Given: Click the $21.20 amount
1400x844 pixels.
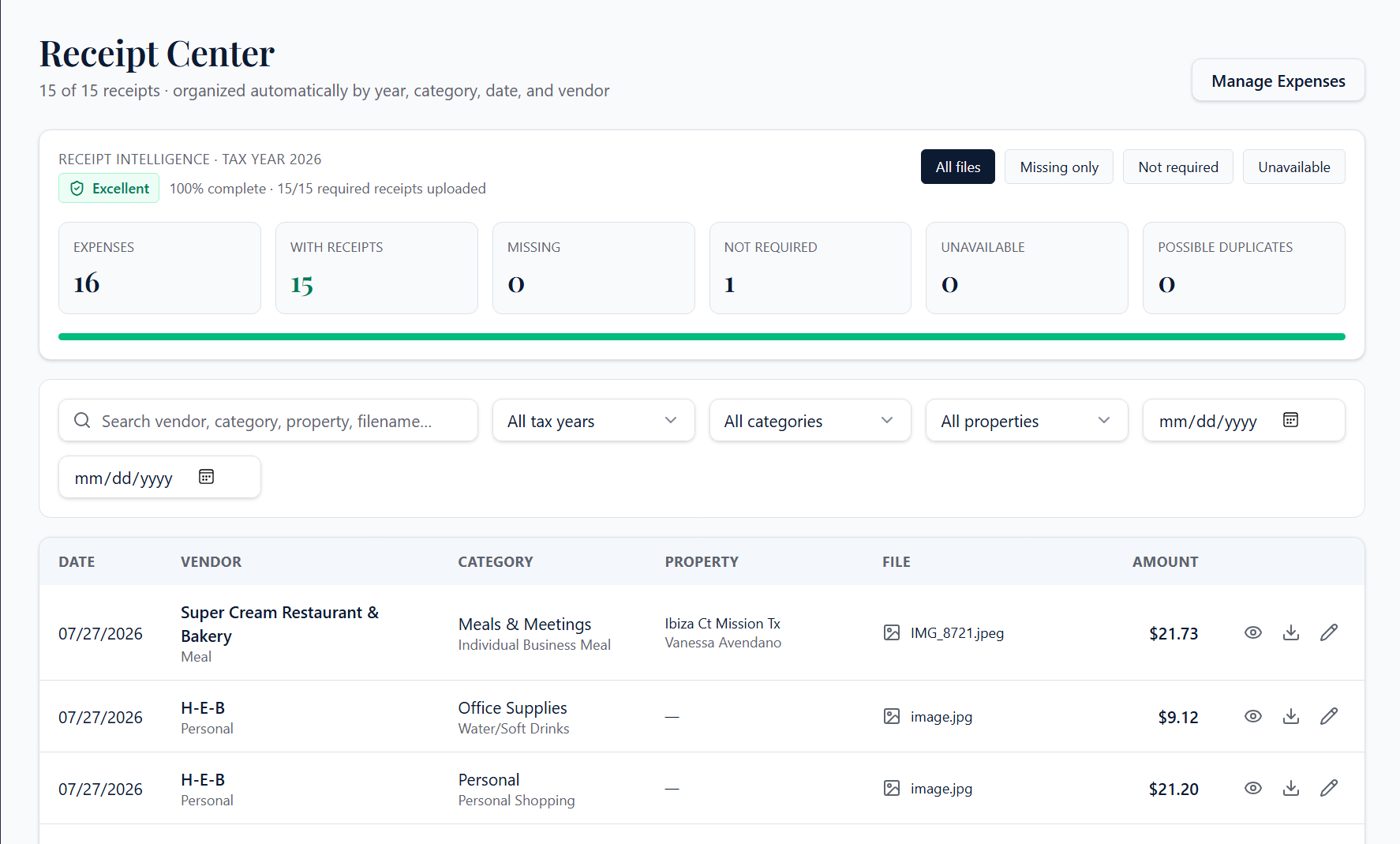Looking at the screenshot, I should click(1174, 789).
